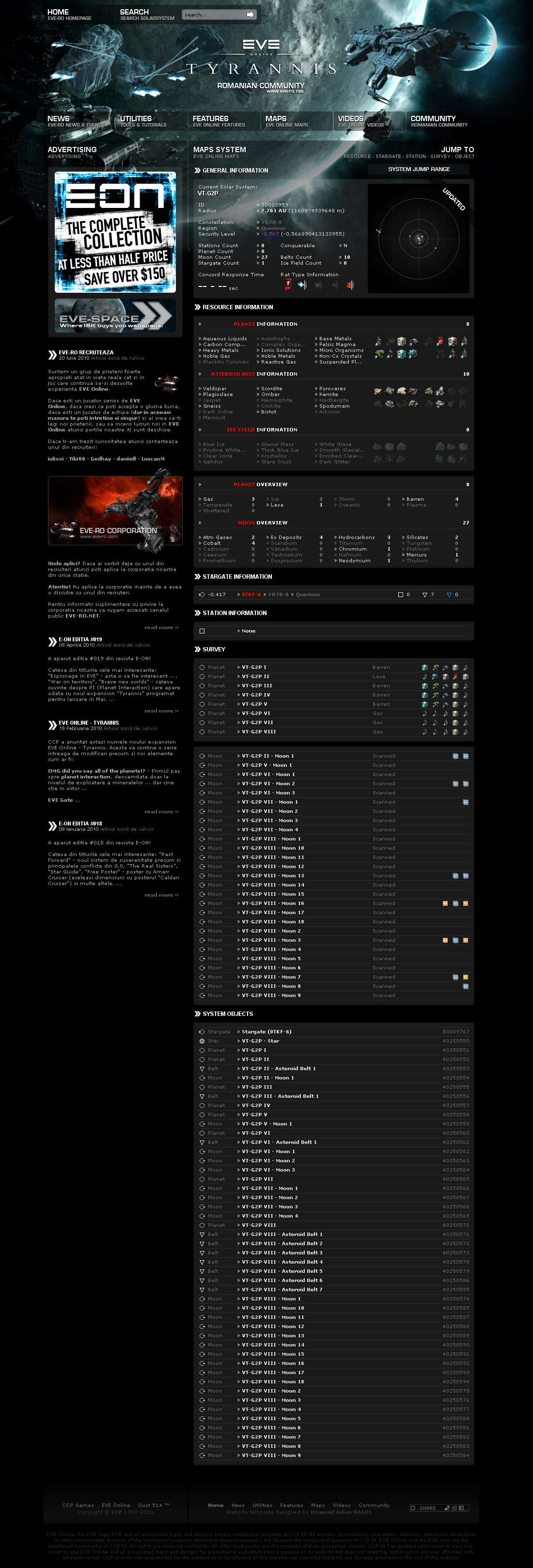Image resolution: width=533 pixels, height=1568 pixels.
Task: Click planet icon in objects row VT-G2P III
Action: point(202,1087)
